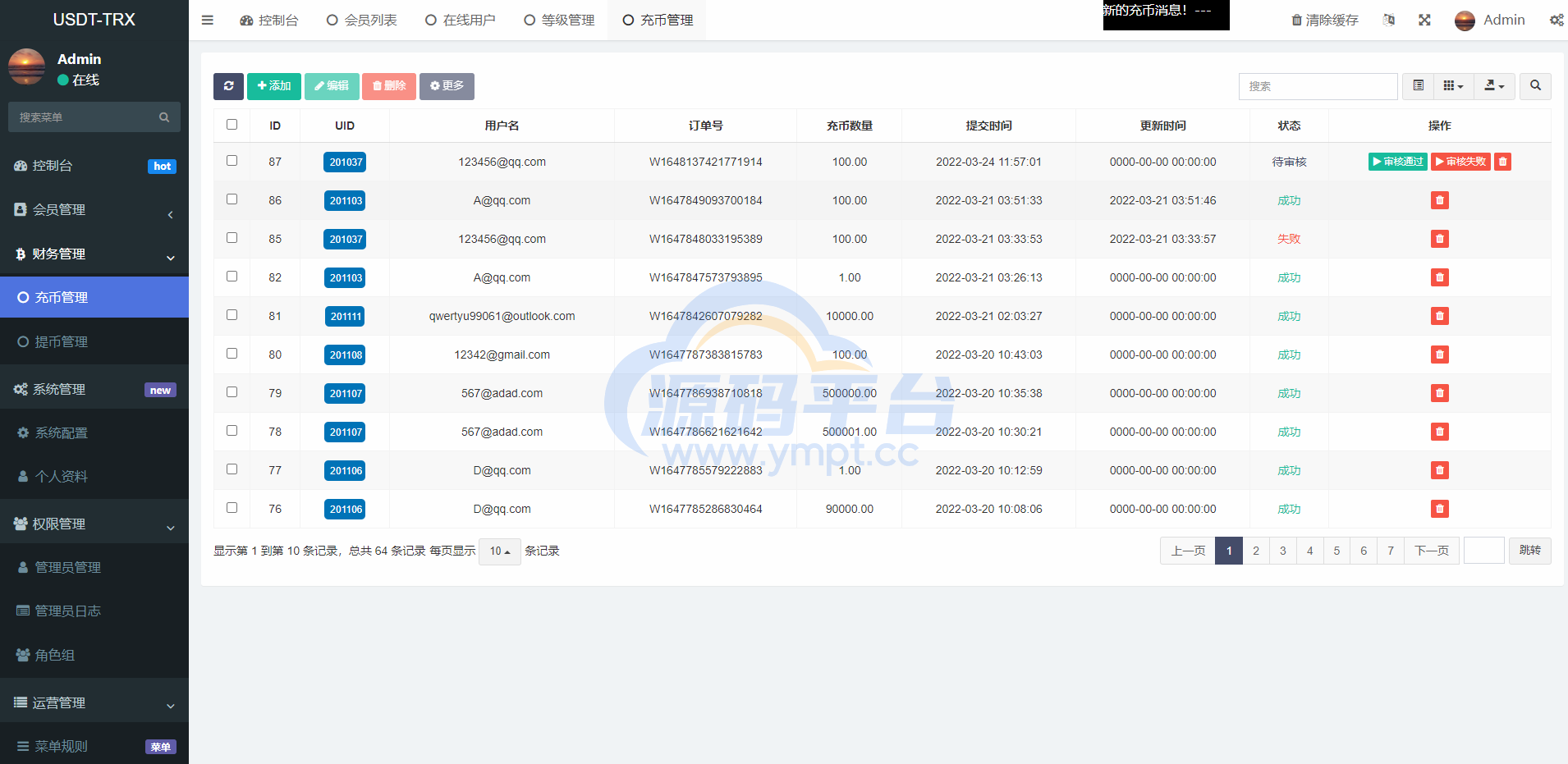The width and height of the screenshot is (1568, 764).
Task: Open the page size dropdown showing 10
Action: tap(500, 551)
